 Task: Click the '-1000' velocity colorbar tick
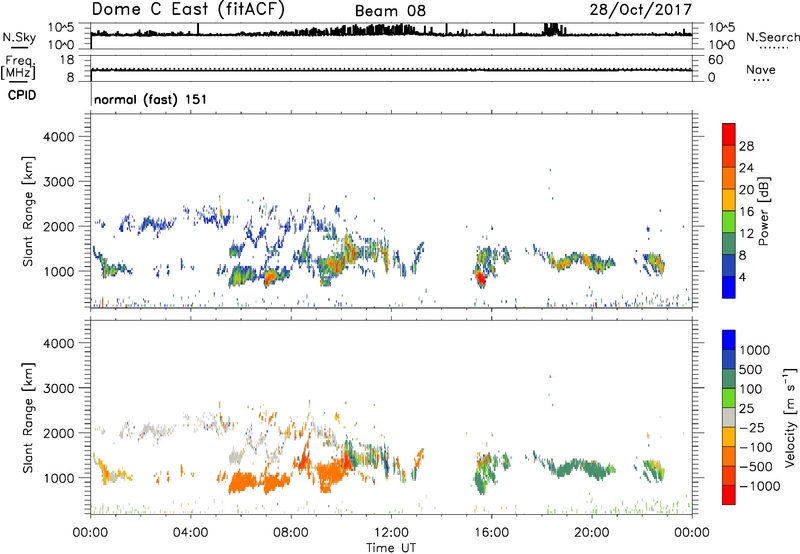click(x=759, y=486)
